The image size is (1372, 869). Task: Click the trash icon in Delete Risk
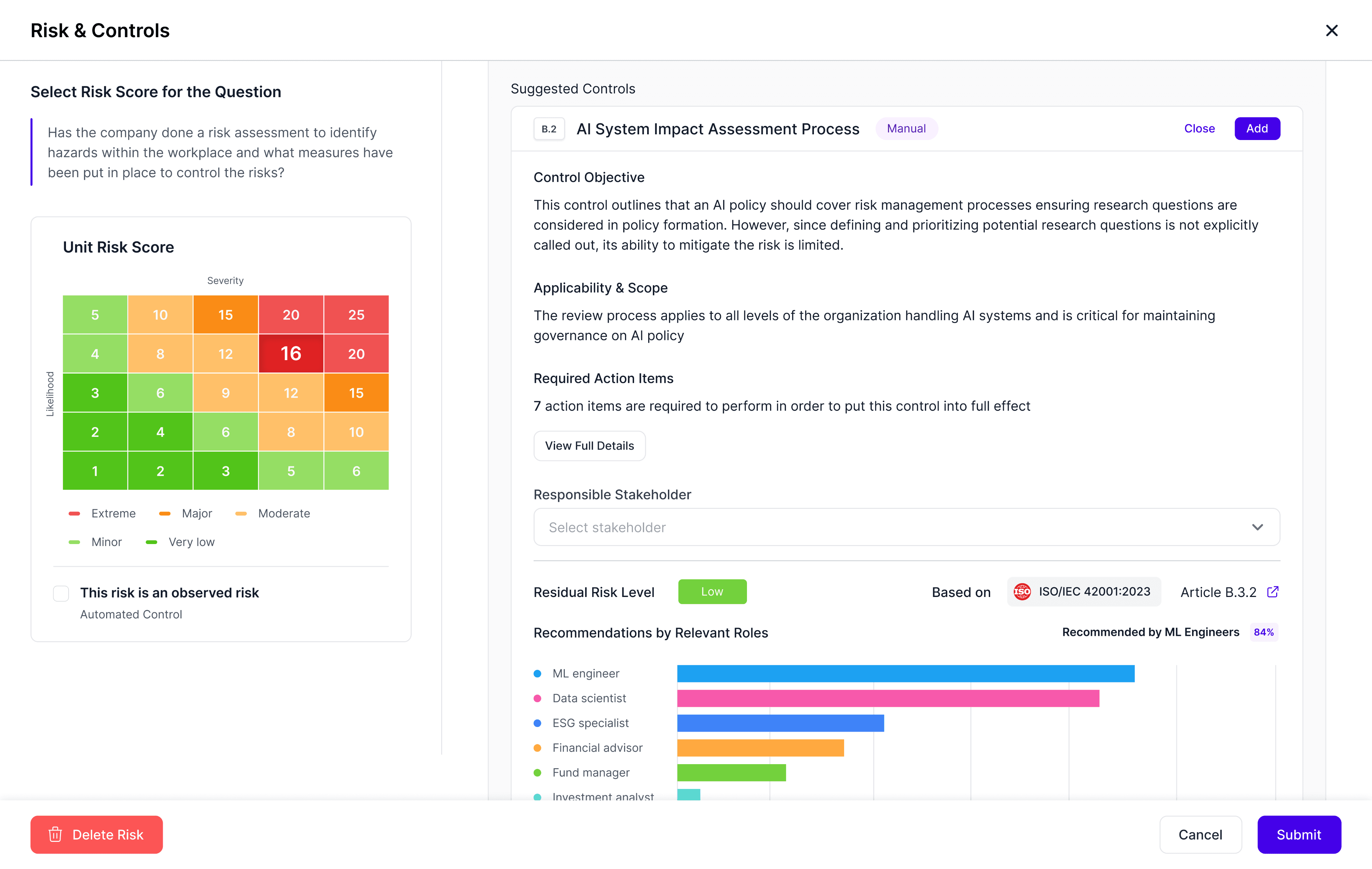tap(55, 834)
